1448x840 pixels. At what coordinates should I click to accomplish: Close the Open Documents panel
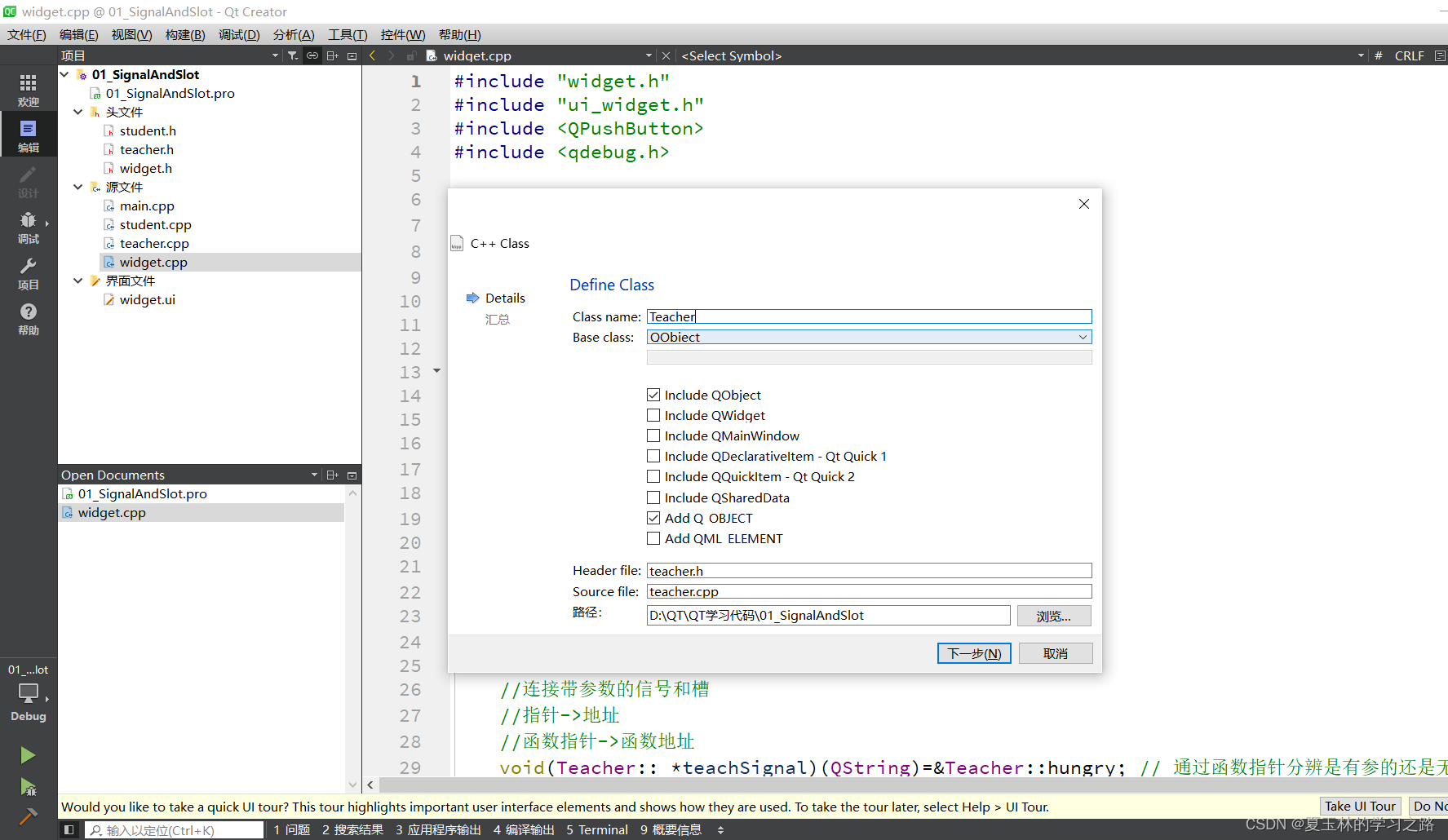point(352,475)
